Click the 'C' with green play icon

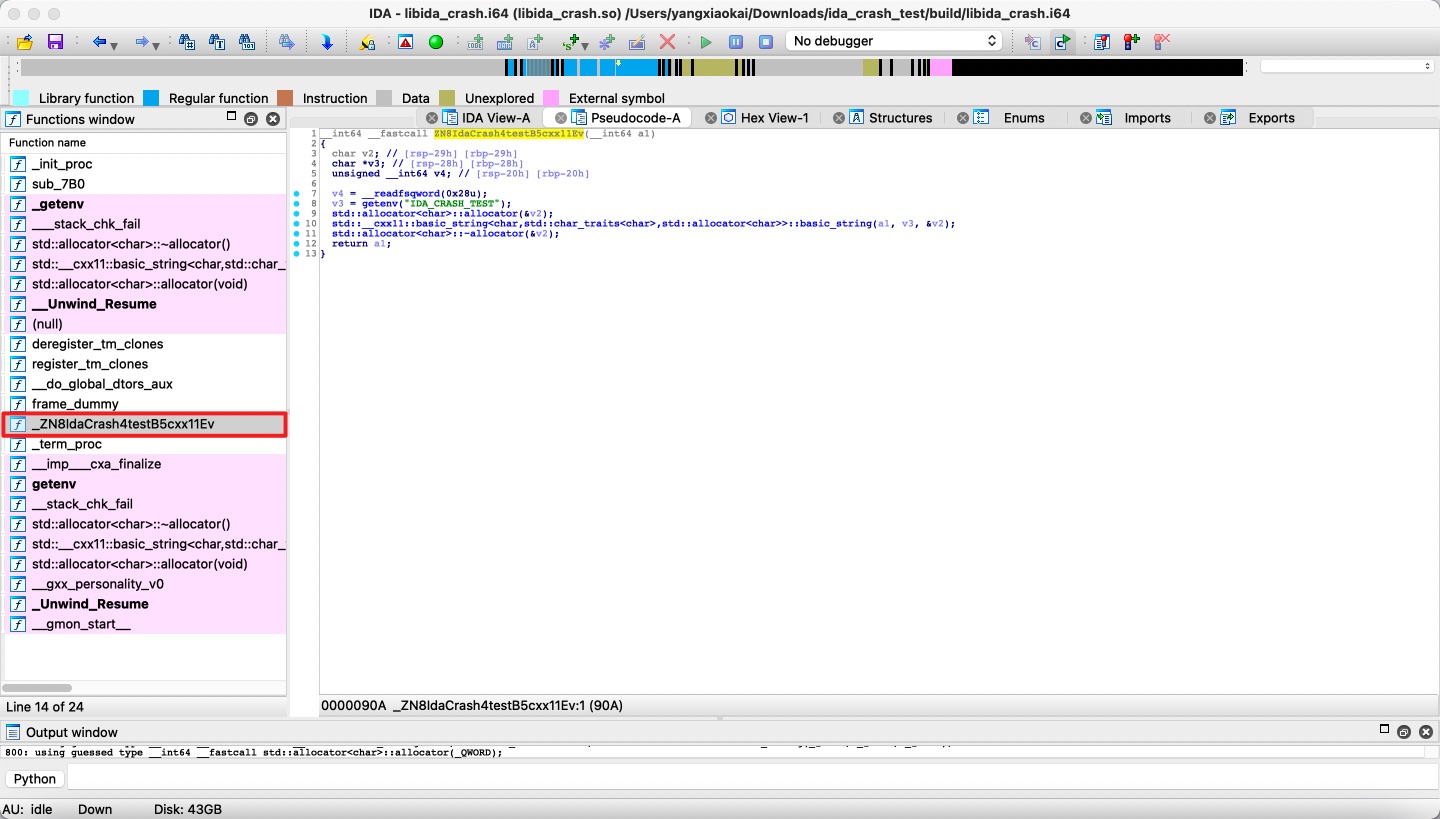click(x=1062, y=42)
